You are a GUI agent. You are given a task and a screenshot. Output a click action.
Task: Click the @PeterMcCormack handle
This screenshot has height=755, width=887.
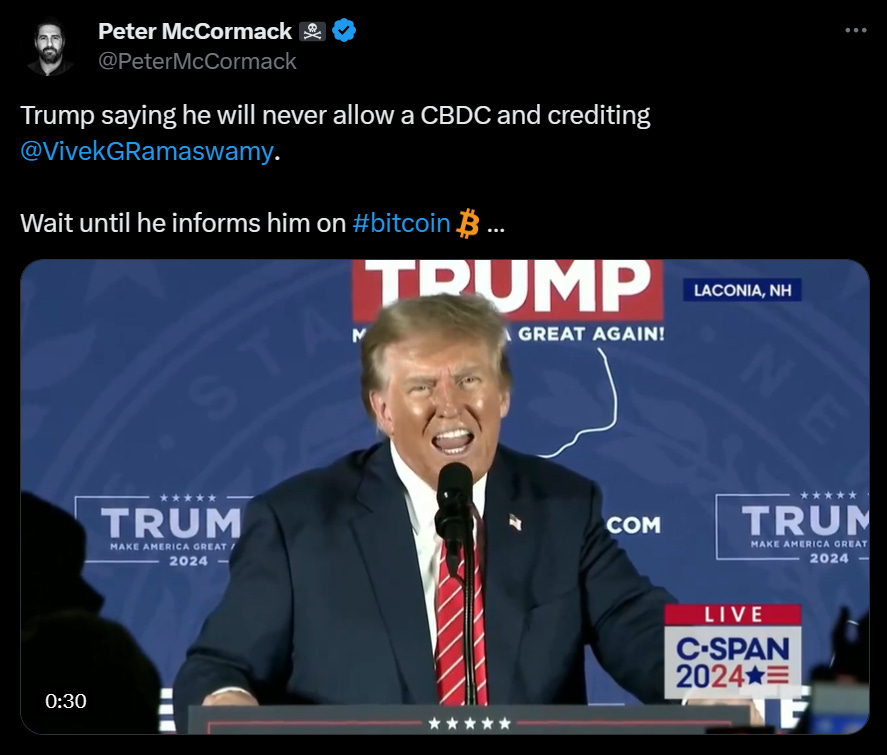pos(197,61)
